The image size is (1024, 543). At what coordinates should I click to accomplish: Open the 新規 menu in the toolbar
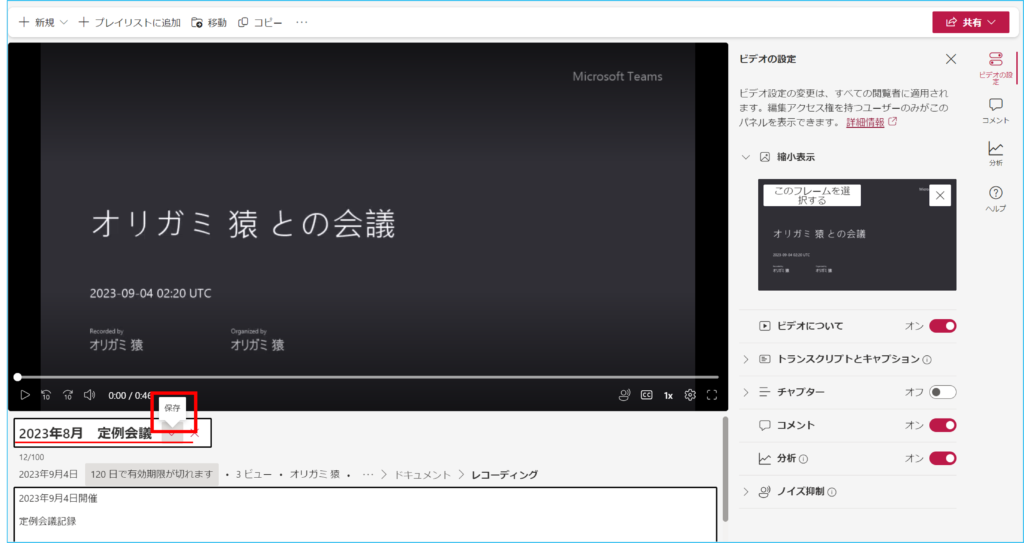43,22
